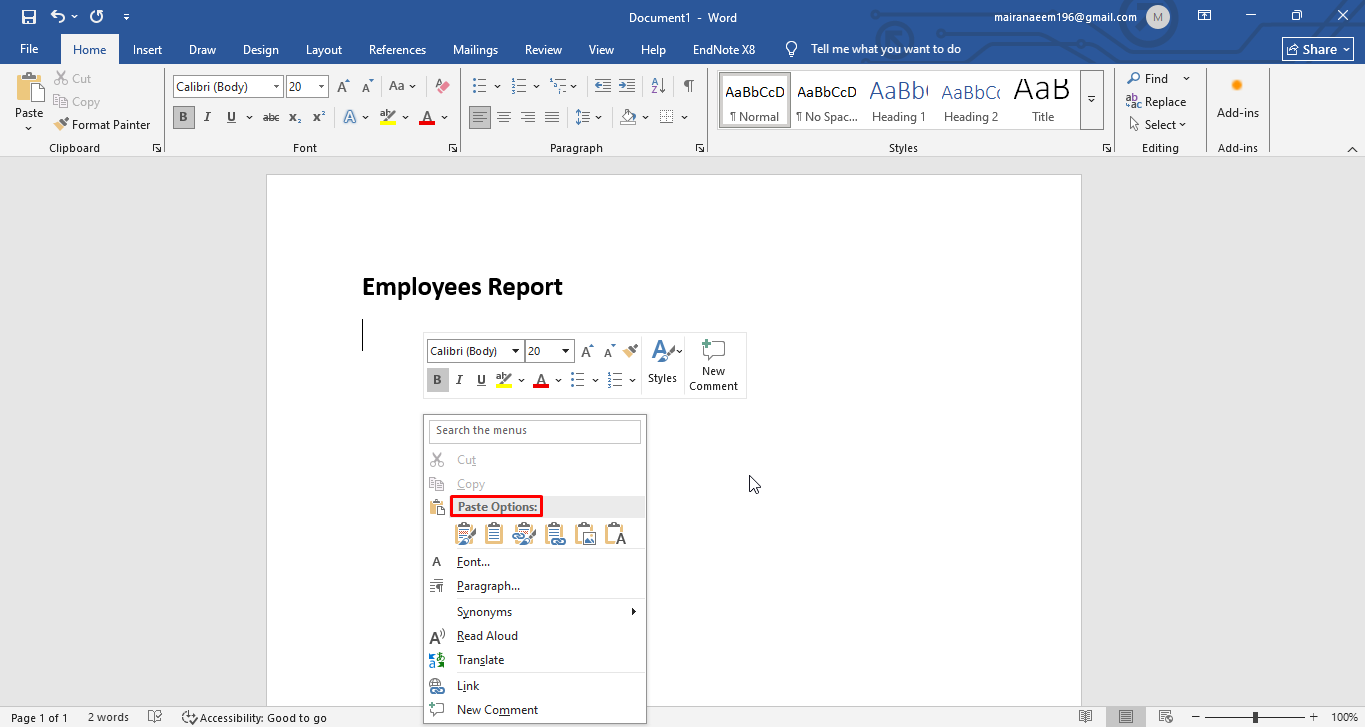Open the Synonyms submenu in context menu
This screenshot has width=1365, height=727.
click(535, 612)
